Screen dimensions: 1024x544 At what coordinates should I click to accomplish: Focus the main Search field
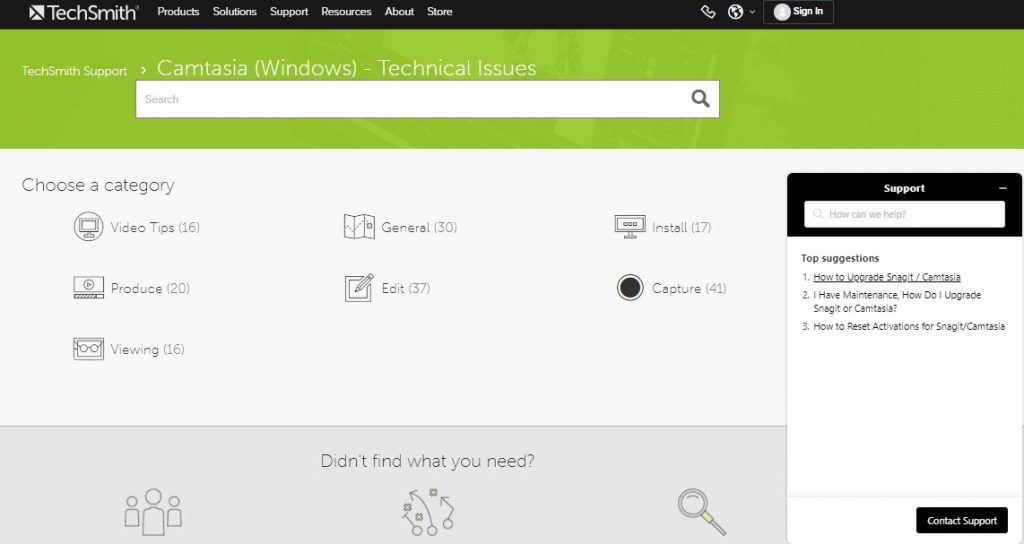[427, 99]
